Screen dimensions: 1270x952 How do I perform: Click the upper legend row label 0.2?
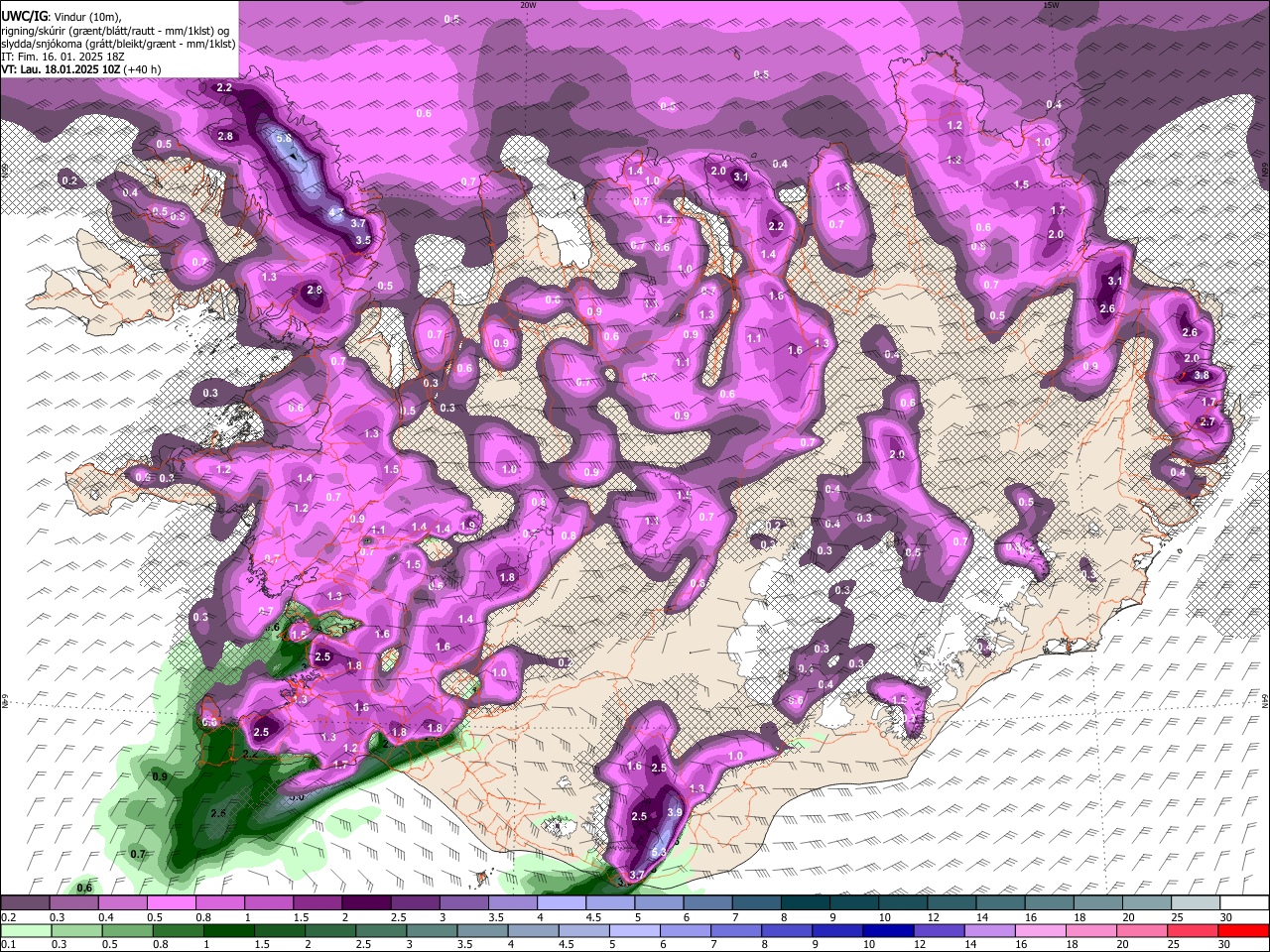9,917
